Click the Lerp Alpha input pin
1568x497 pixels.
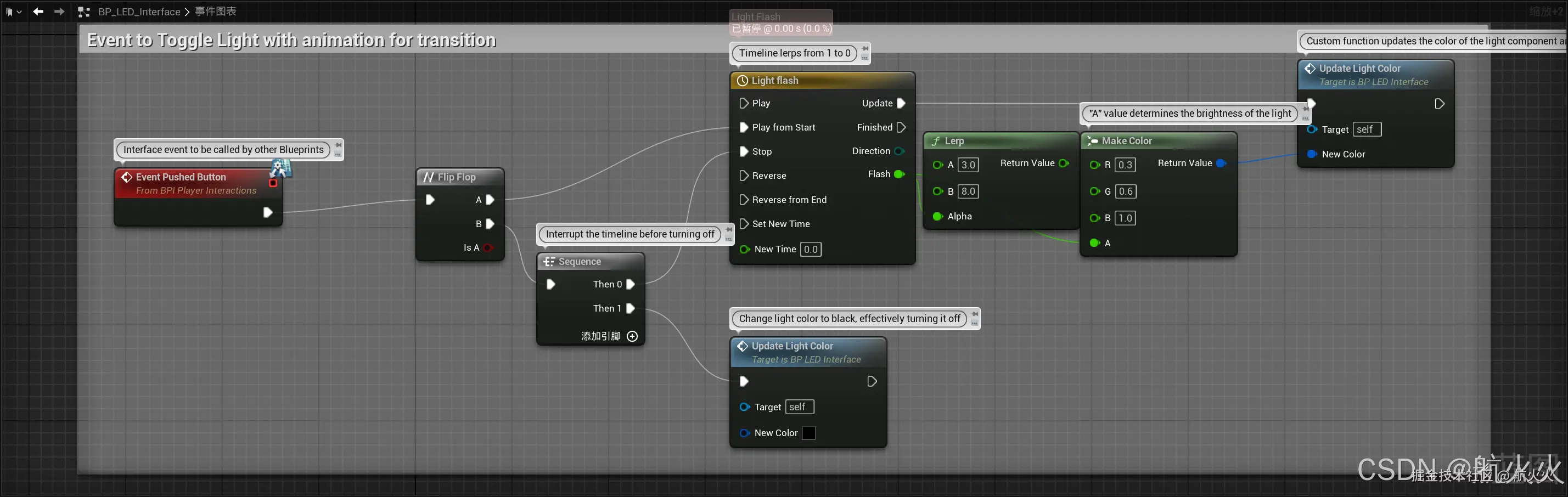(x=937, y=217)
